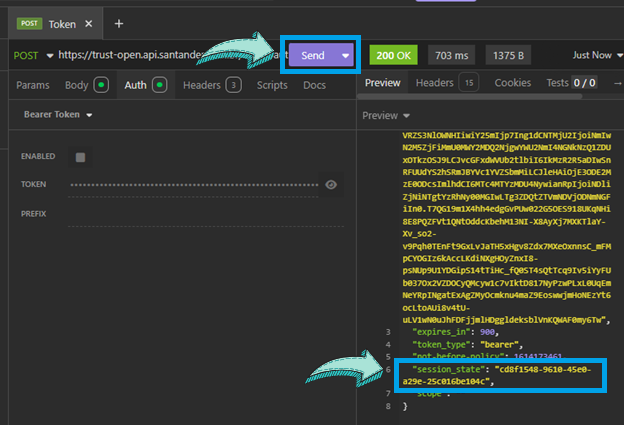Switch to the Docs tab
624x425 pixels.
click(314, 85)
